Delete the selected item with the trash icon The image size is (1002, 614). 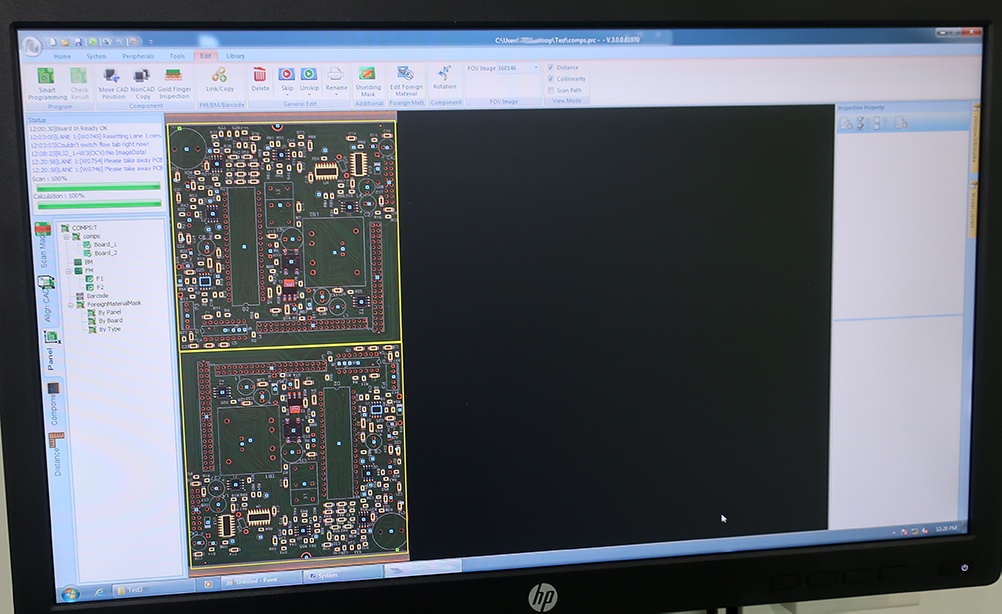coord(259,79)
